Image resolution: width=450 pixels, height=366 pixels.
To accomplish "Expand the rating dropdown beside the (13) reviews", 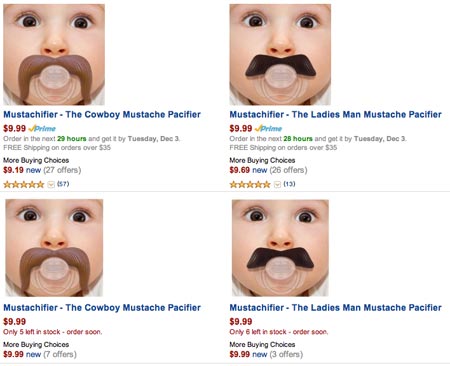I will click(277, 184).
